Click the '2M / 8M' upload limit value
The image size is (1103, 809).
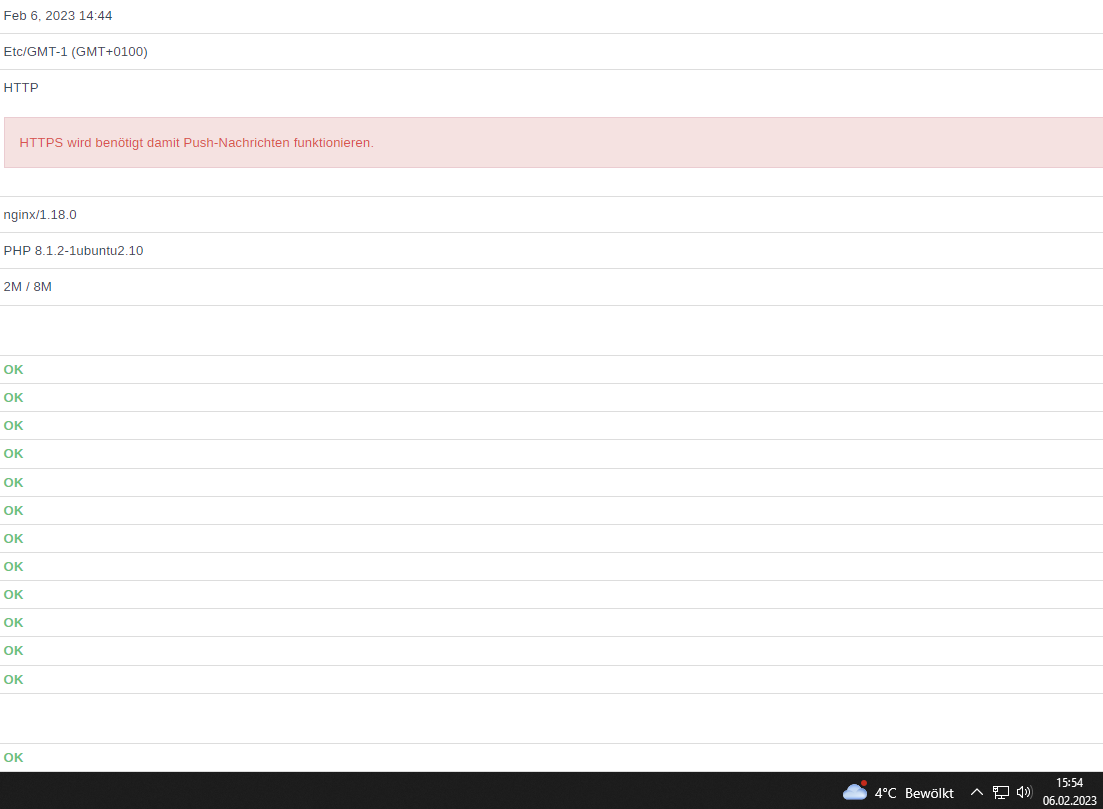27,286
